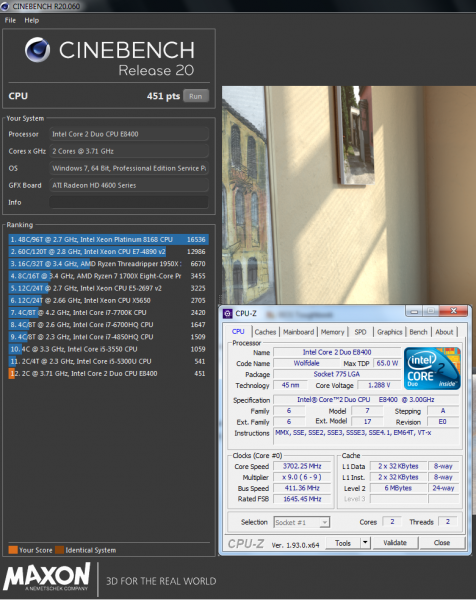Viewport: 476px width, 600px height.
Task: Click the Validate button
Action: (395, 543)
